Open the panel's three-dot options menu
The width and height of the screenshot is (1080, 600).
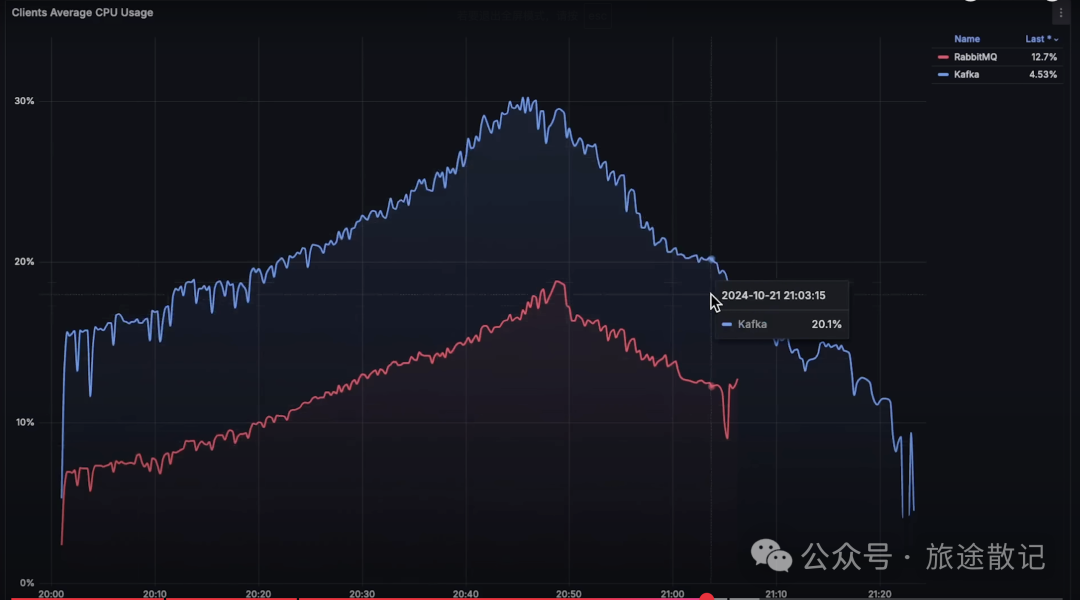[x=1061, y=13]
